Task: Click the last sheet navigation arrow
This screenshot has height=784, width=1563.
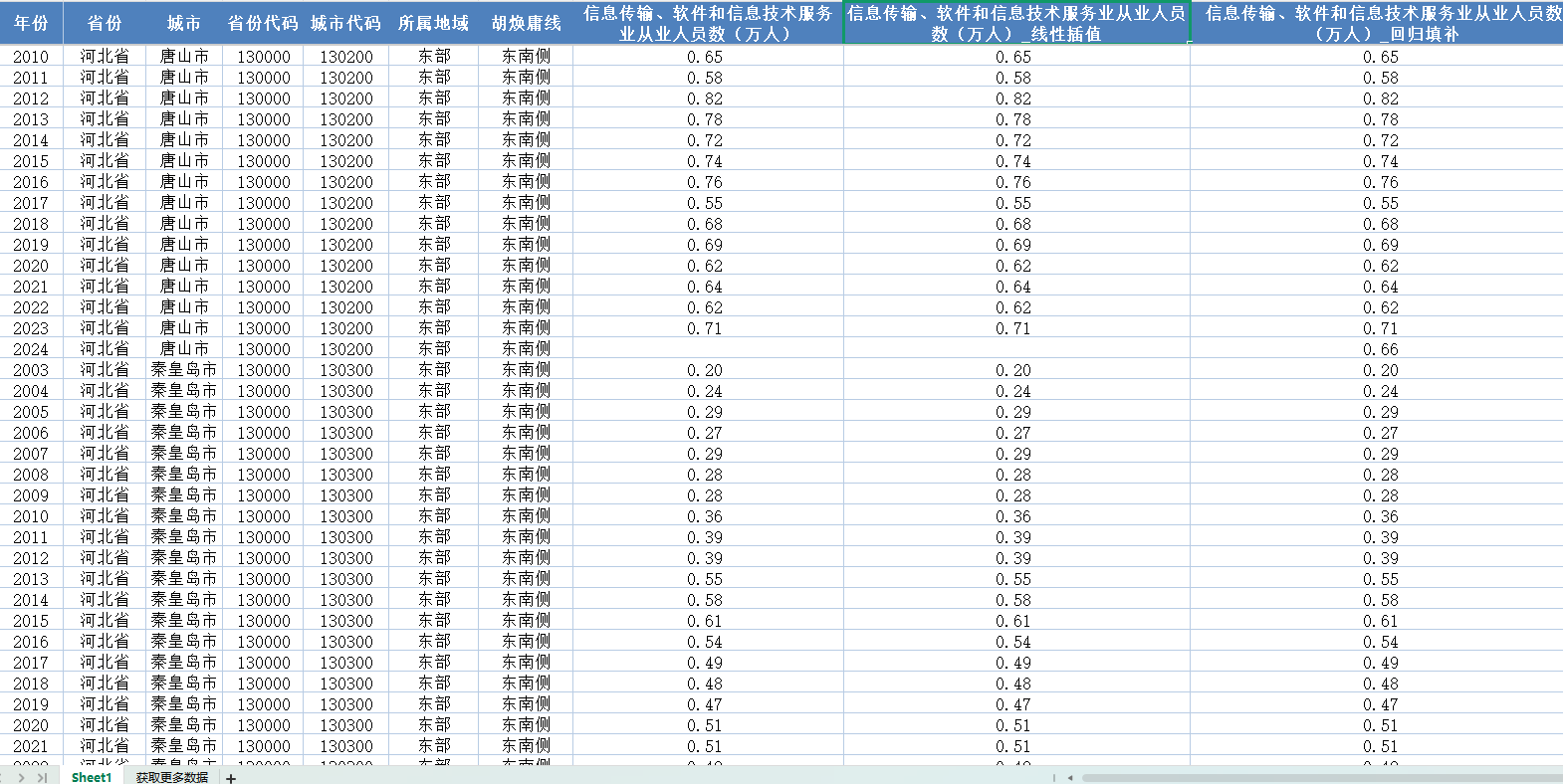Action: [x=42, y=778]
